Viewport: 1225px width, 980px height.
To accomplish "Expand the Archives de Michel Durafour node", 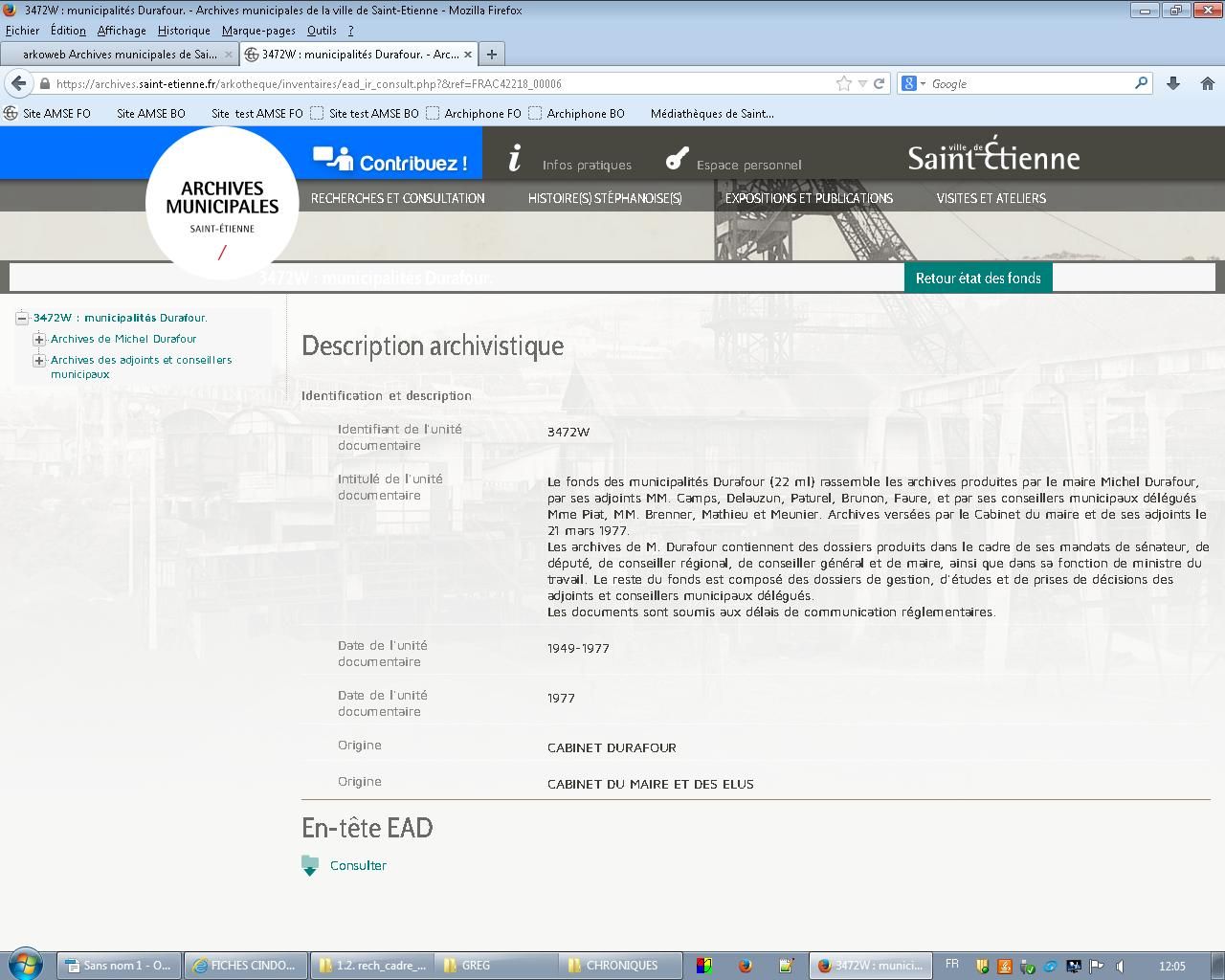I will [39, 339].
